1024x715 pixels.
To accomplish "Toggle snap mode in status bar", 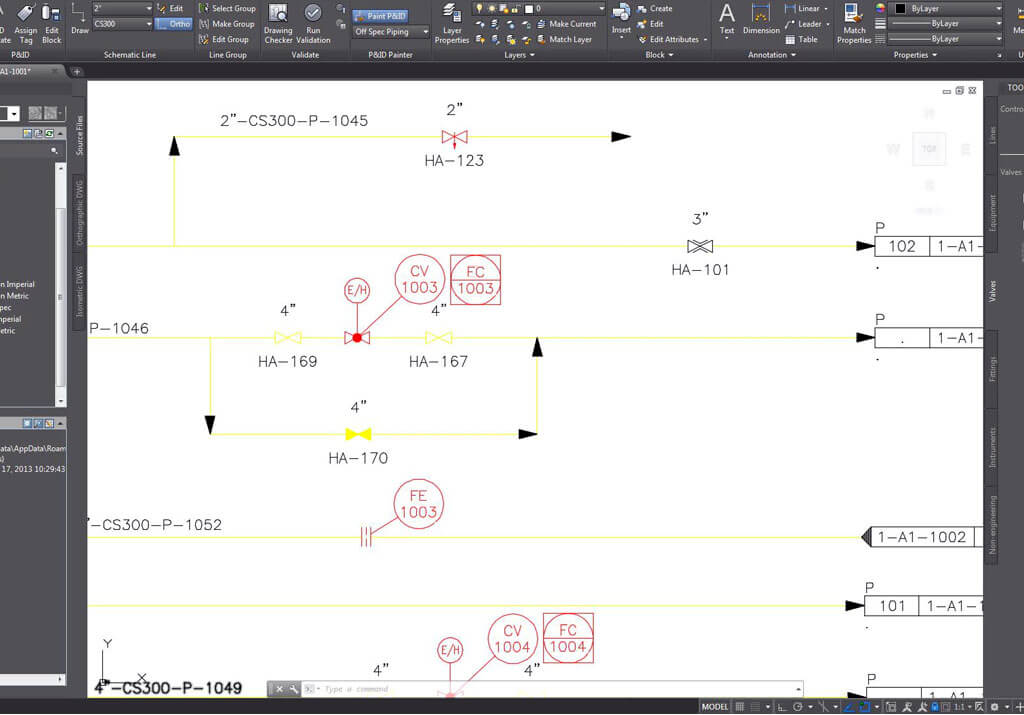I will pos(755,707).
